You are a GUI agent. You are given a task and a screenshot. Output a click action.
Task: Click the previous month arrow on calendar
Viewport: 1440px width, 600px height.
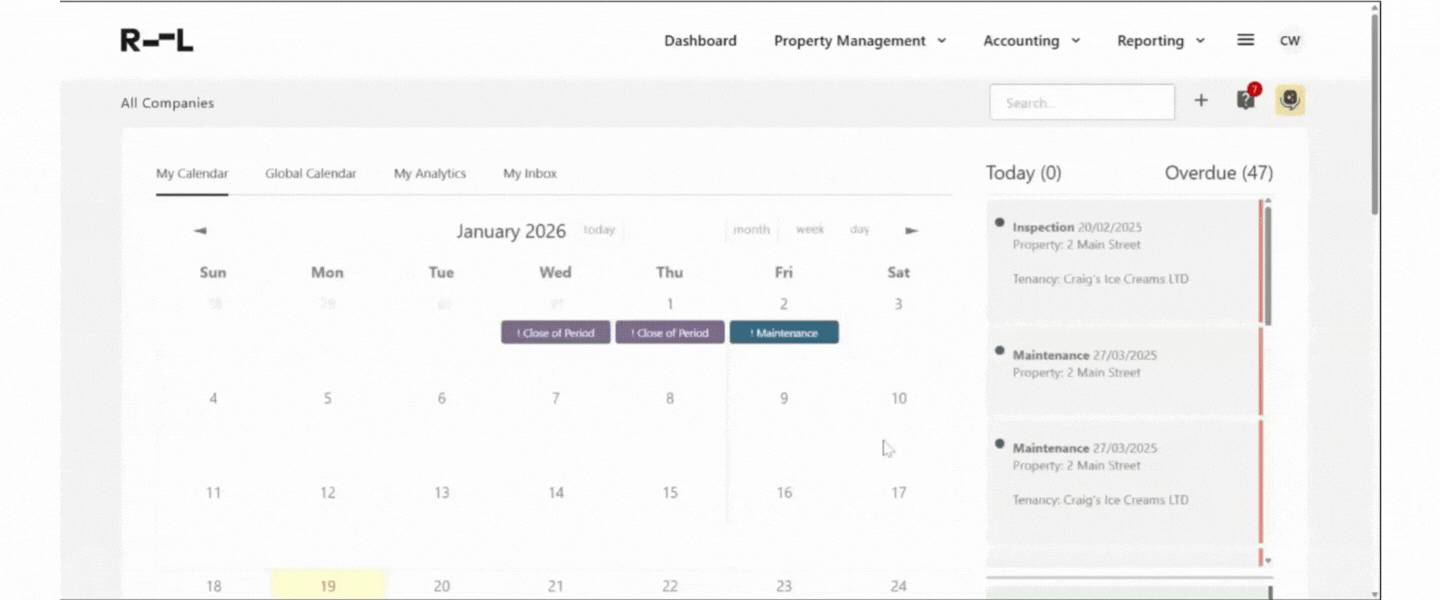tap(200, 230)
